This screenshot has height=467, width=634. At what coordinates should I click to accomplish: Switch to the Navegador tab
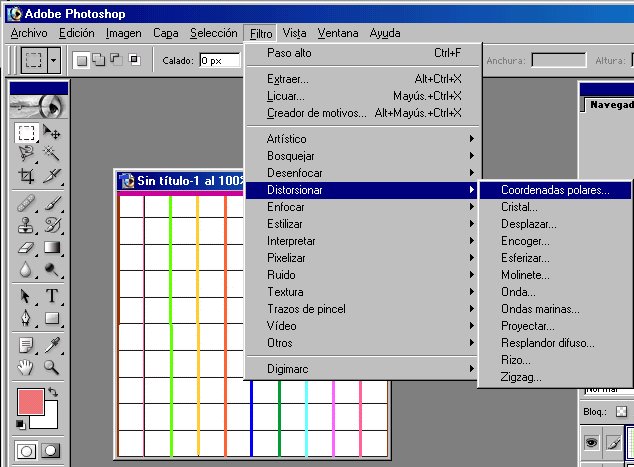click(610, 105)
